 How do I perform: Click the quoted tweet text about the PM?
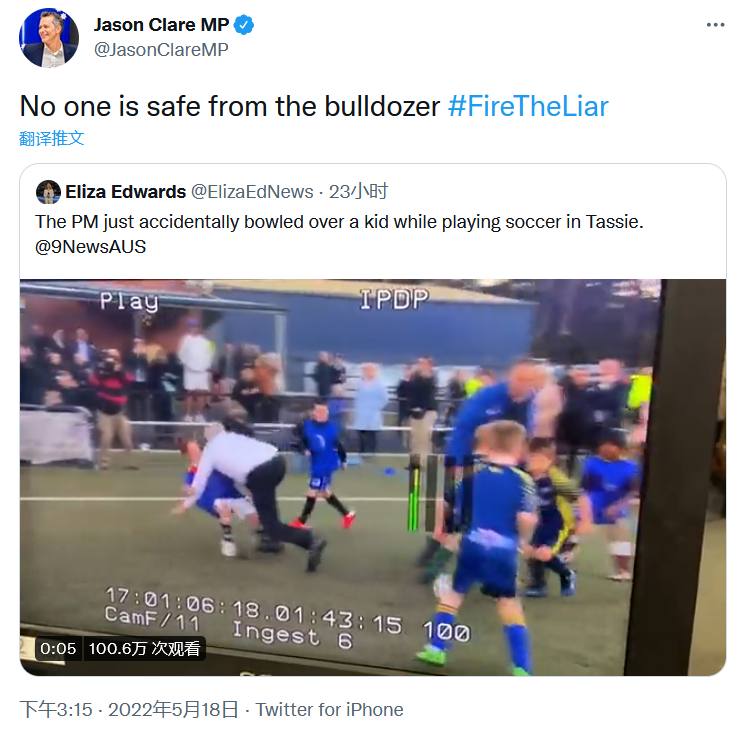(338, 221)
